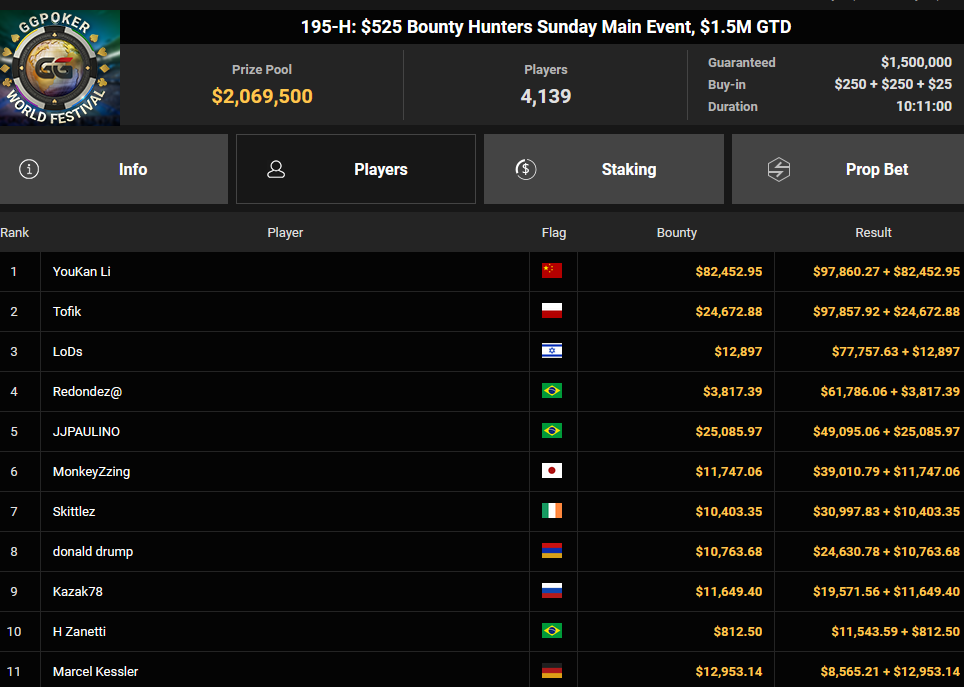This screenshot has height=687, width=964.
Task: Click the Japan flag next to MonkeyZzing
Action: click(551, 471)
